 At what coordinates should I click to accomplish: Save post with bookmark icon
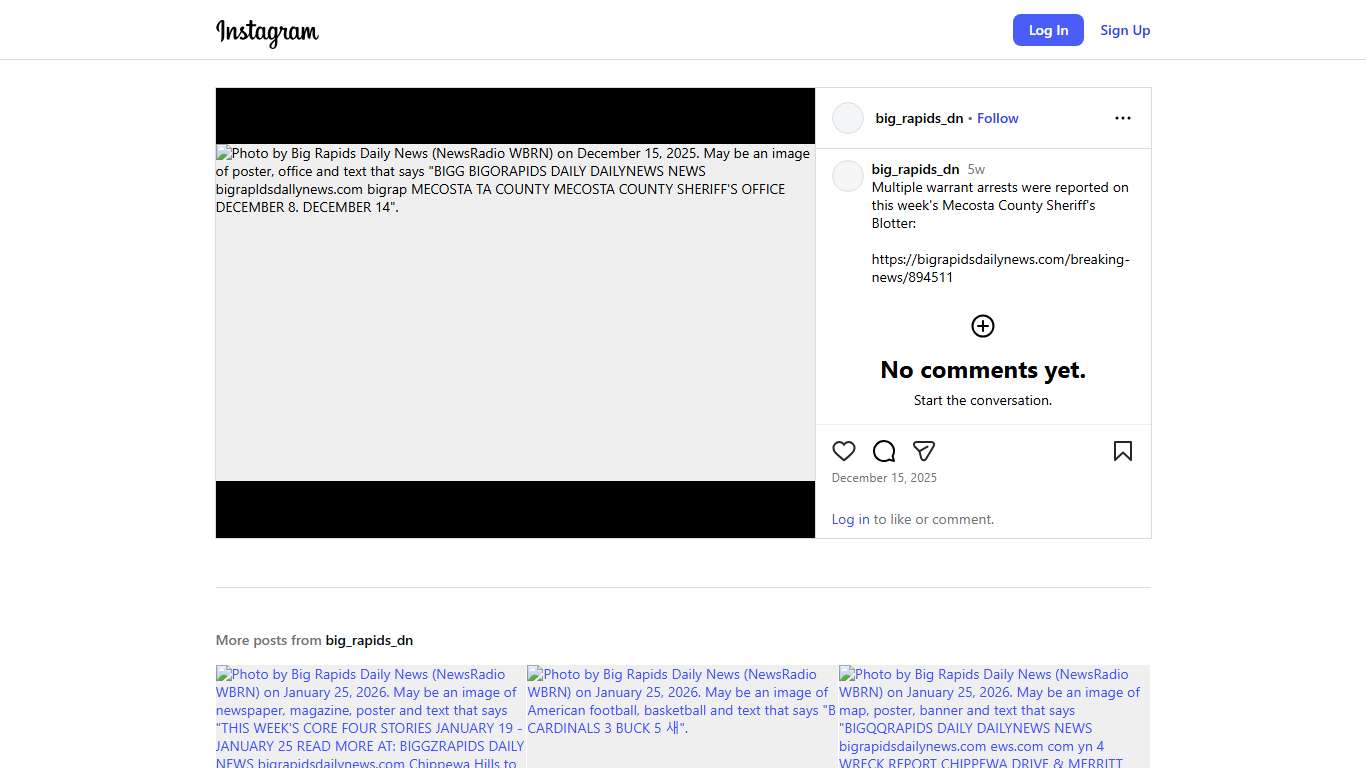(x=1122, y=451)
